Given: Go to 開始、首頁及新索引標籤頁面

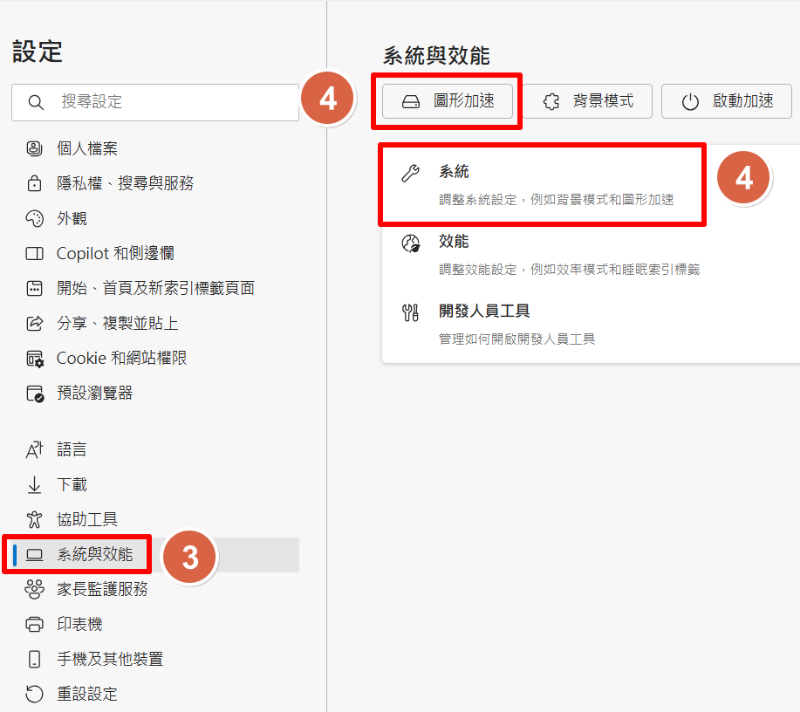Looking at the screenshot, I should coord(155,289).
